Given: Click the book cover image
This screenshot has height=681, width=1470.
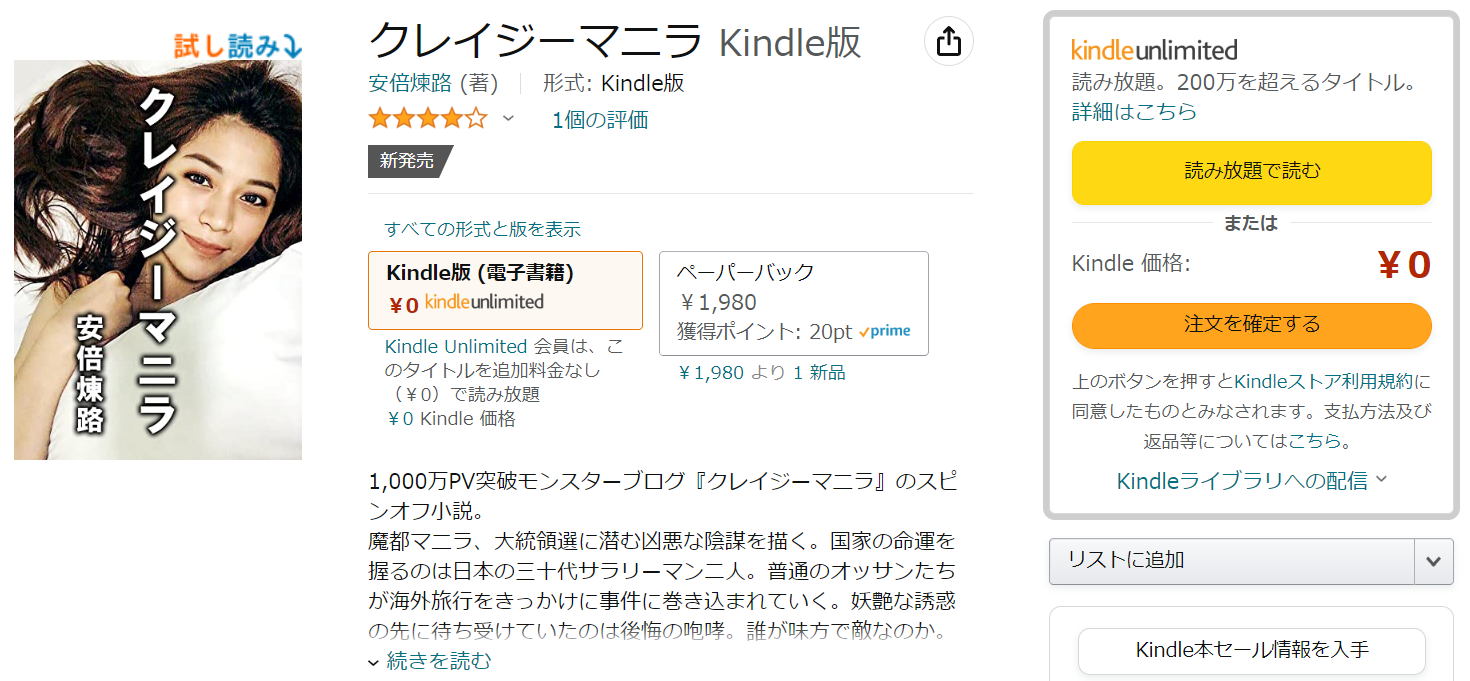Looking at the screenshot, I should [158, 260].
